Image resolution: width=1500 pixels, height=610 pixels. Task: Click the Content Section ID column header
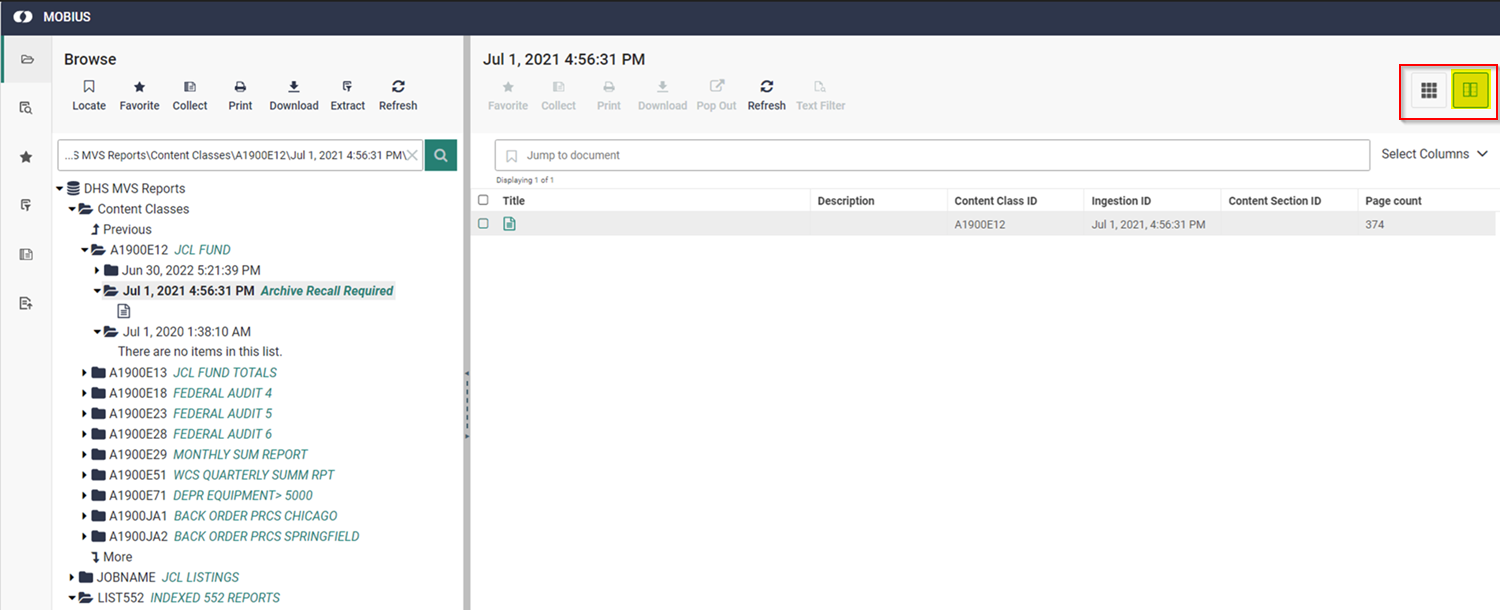1275,201
